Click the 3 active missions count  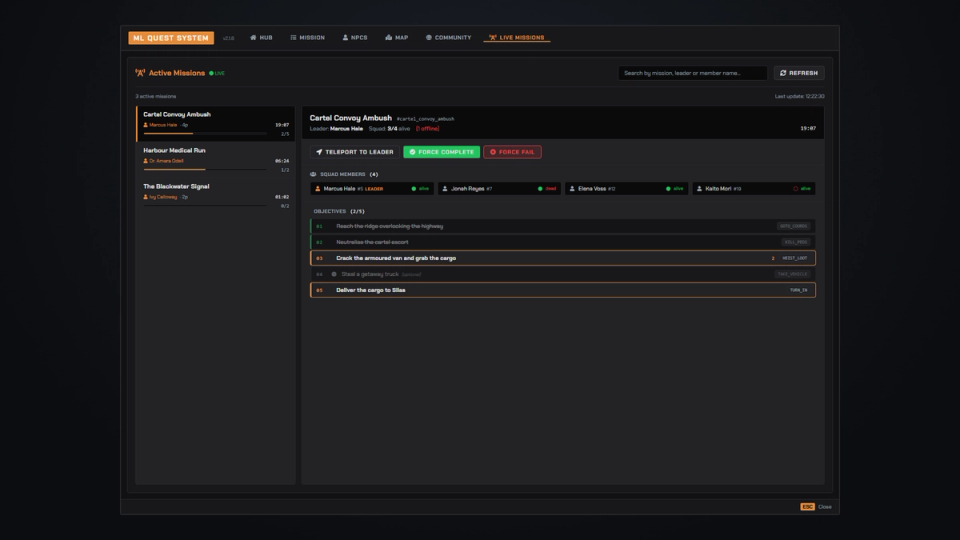click(x=156, y=96)
